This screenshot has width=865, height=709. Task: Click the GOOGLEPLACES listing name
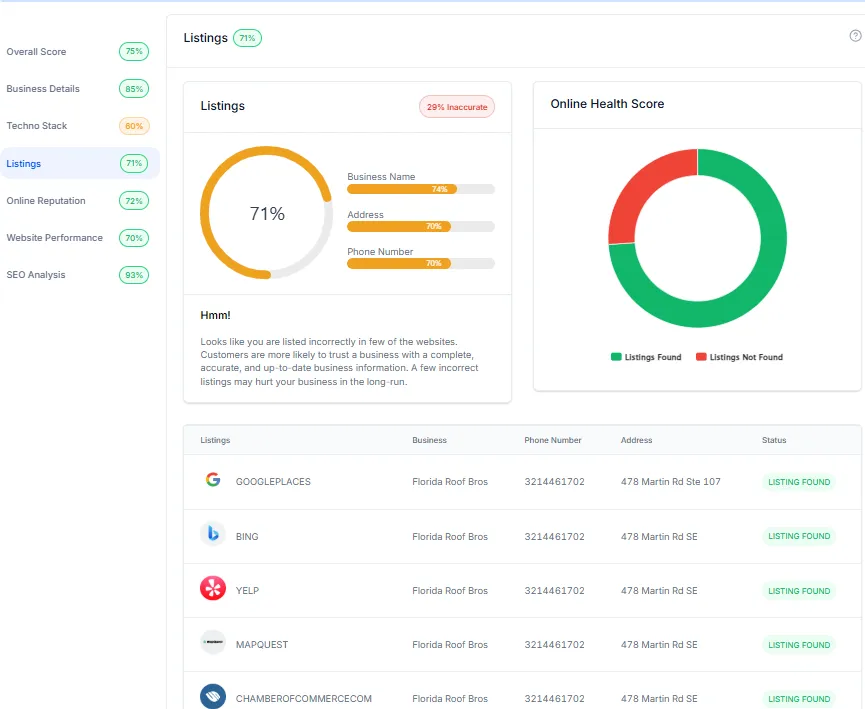(273, 482)
